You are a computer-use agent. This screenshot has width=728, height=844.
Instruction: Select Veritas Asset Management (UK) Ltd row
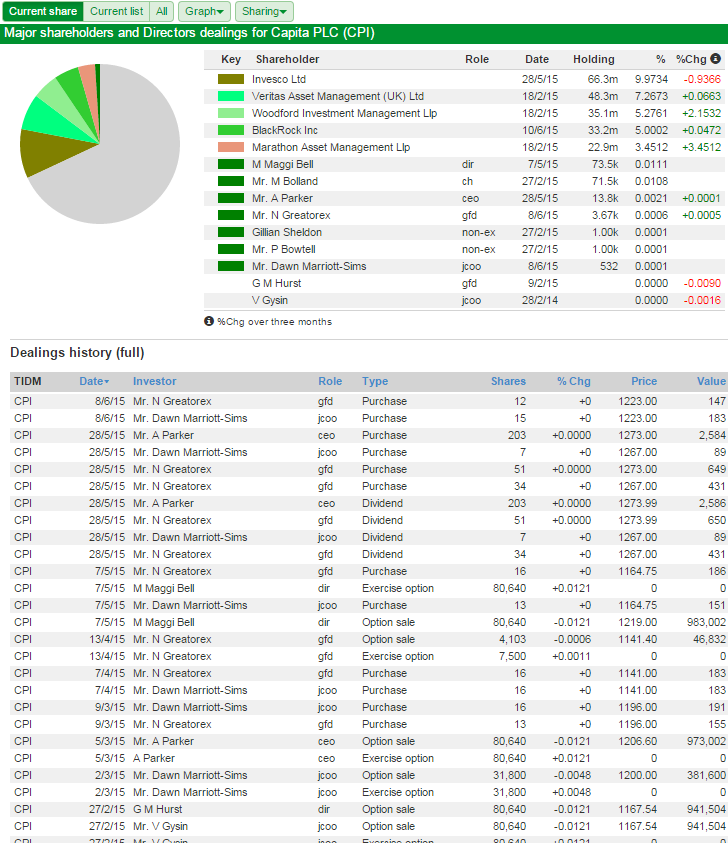click(x=464, y=96)
